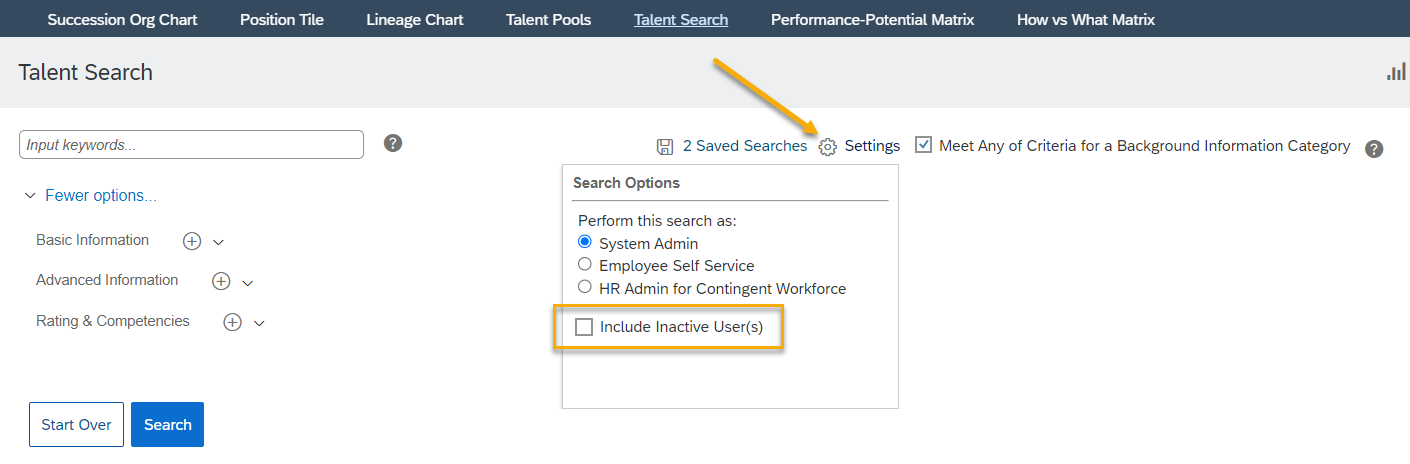Click help icon next to Meet Any Criteria

[1374, 149]
